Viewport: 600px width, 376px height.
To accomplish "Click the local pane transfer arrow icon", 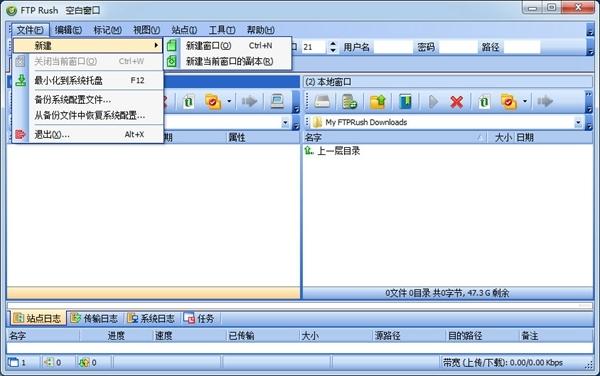I will point(545,101).
